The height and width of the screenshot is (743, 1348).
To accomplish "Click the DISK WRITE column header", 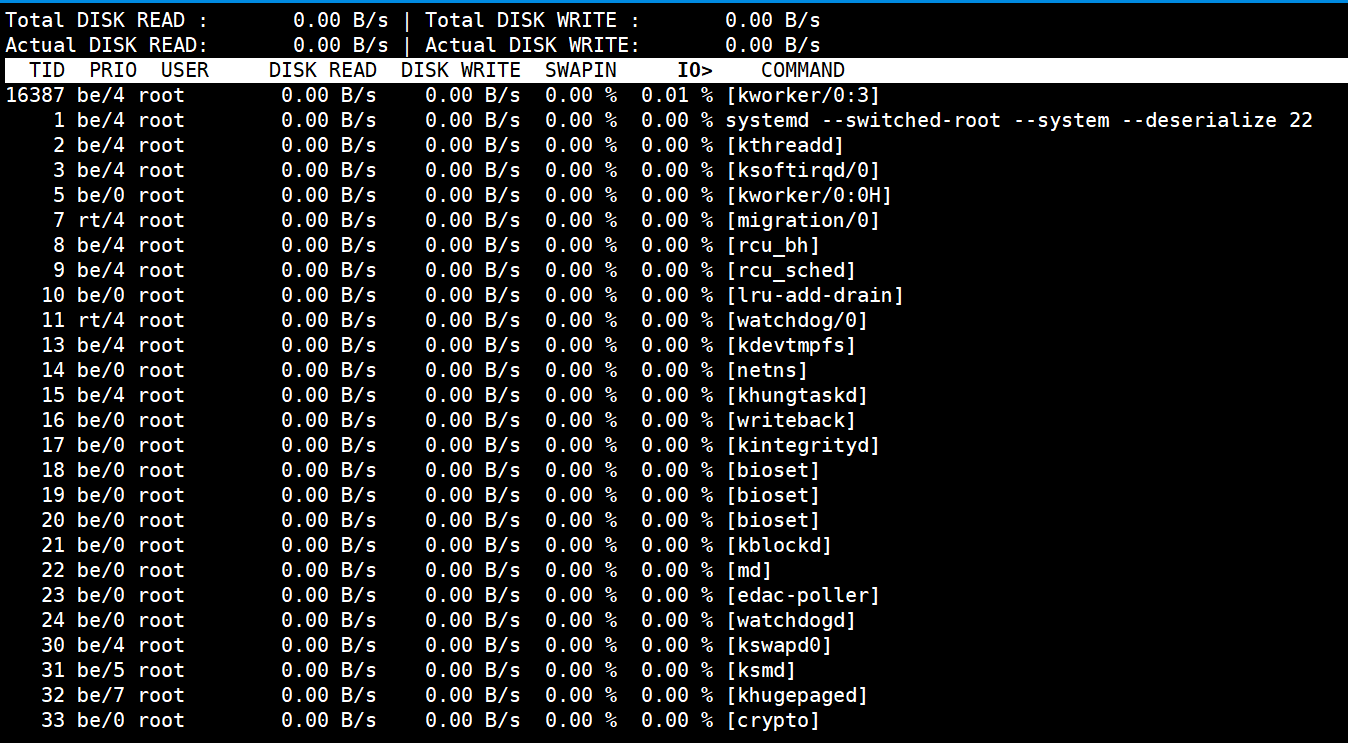I will tap(461, 70).
